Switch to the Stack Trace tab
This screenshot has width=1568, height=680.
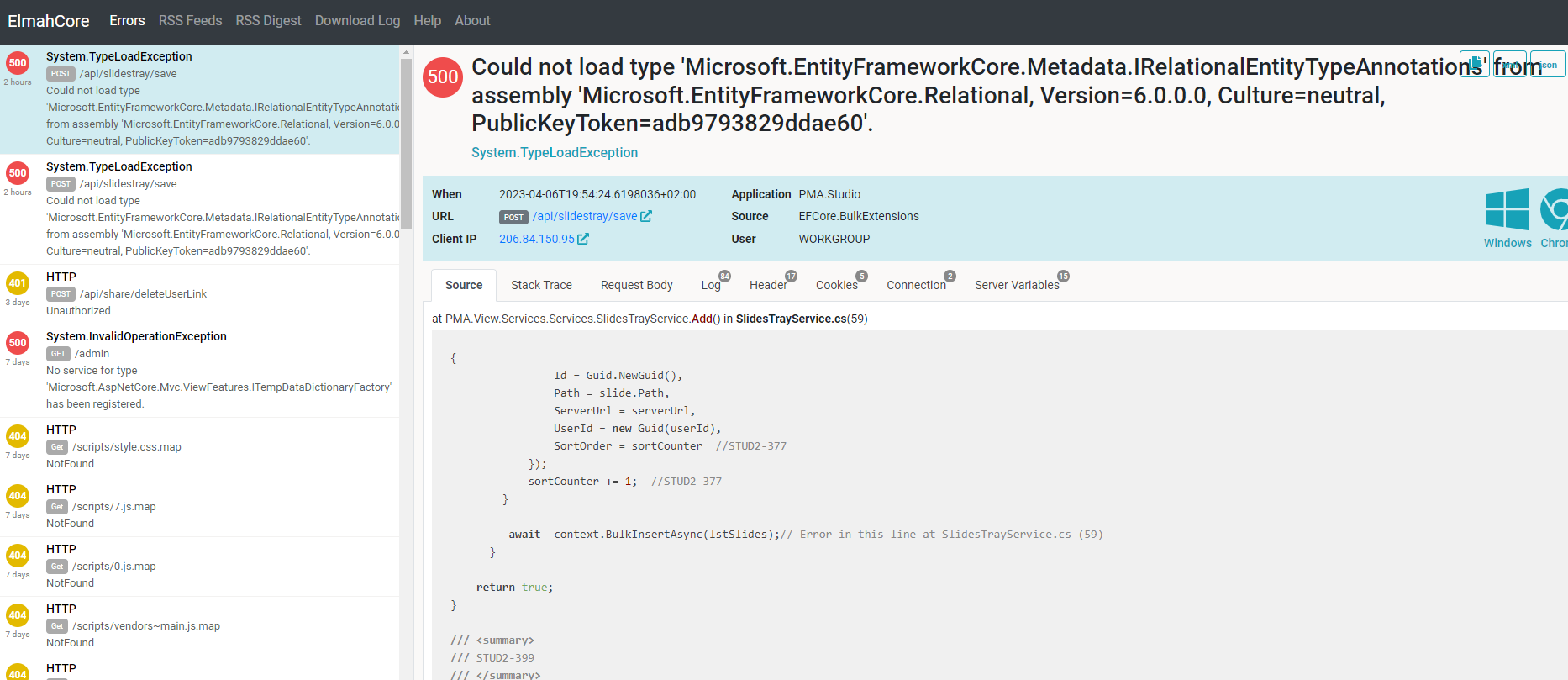(541, 286)
